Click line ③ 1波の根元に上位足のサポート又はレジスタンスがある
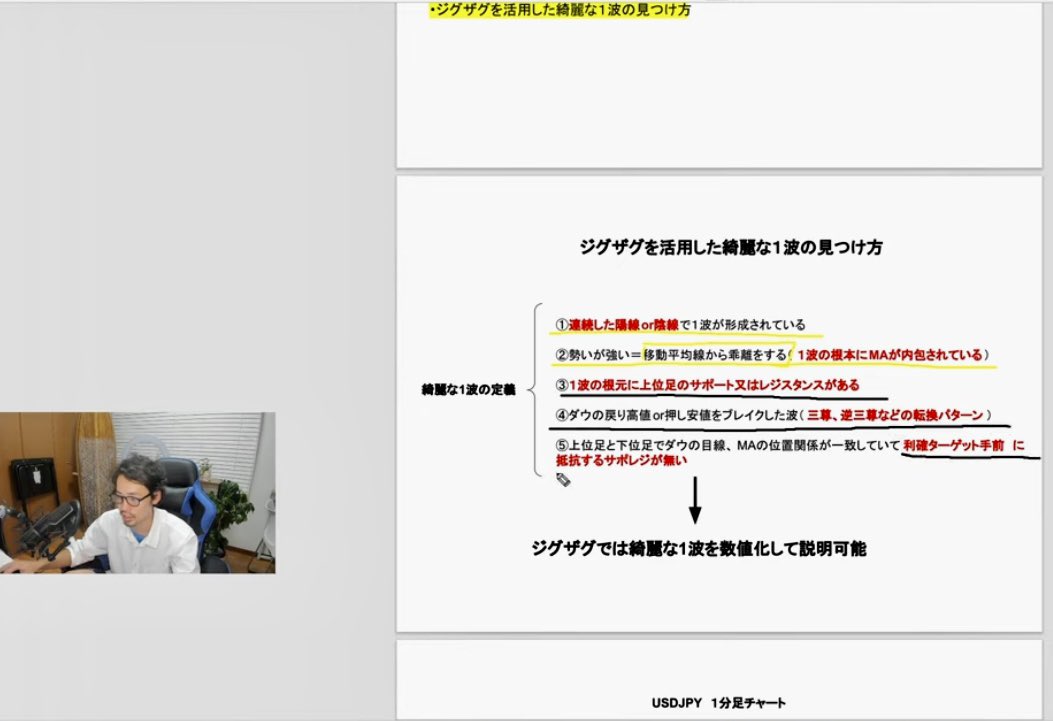Viewport: 1053px width, 721px height. [707, 385]
